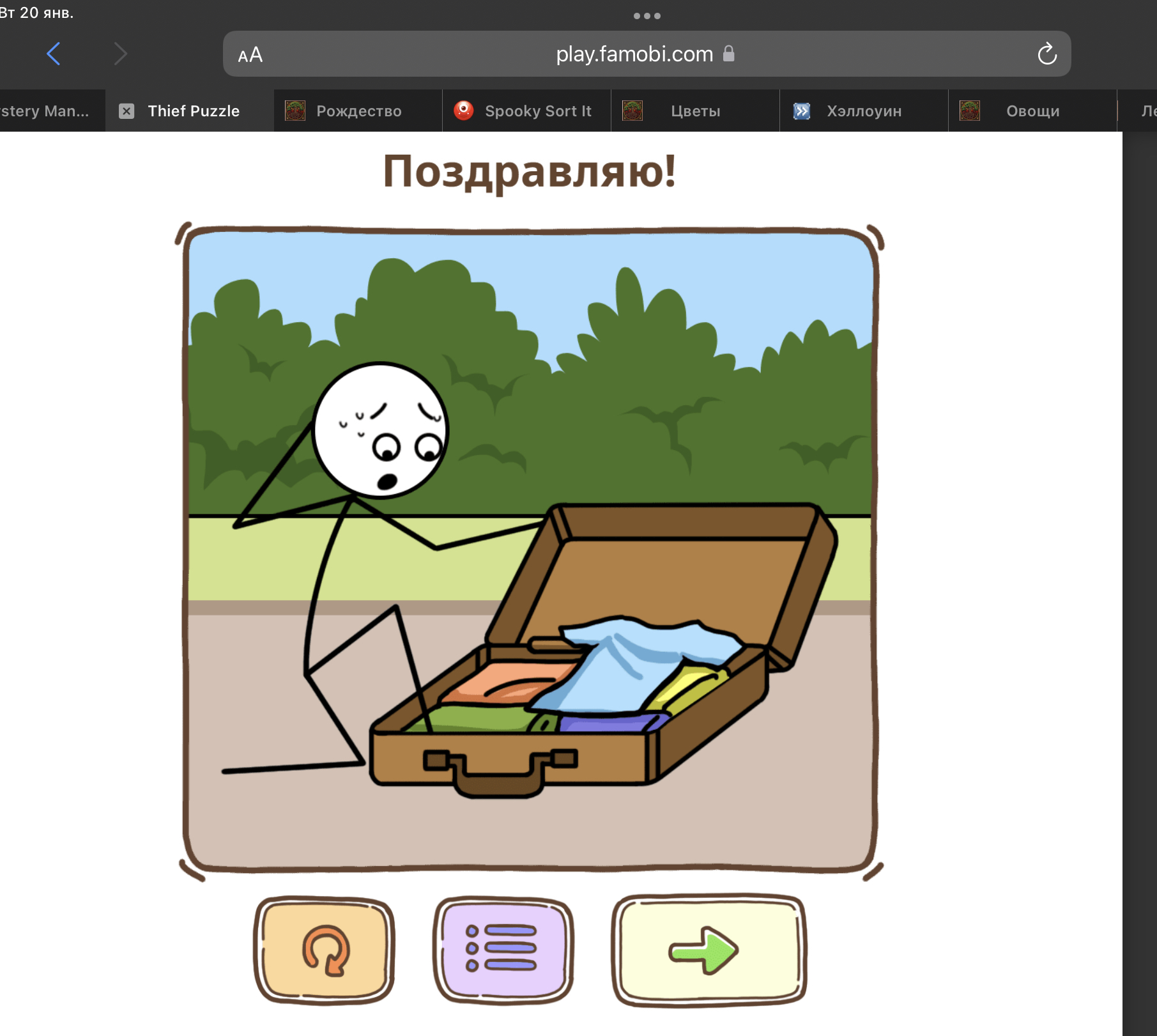Tap the Safari forward arrow
The image size is (1157, 1036).
(120, 54)
